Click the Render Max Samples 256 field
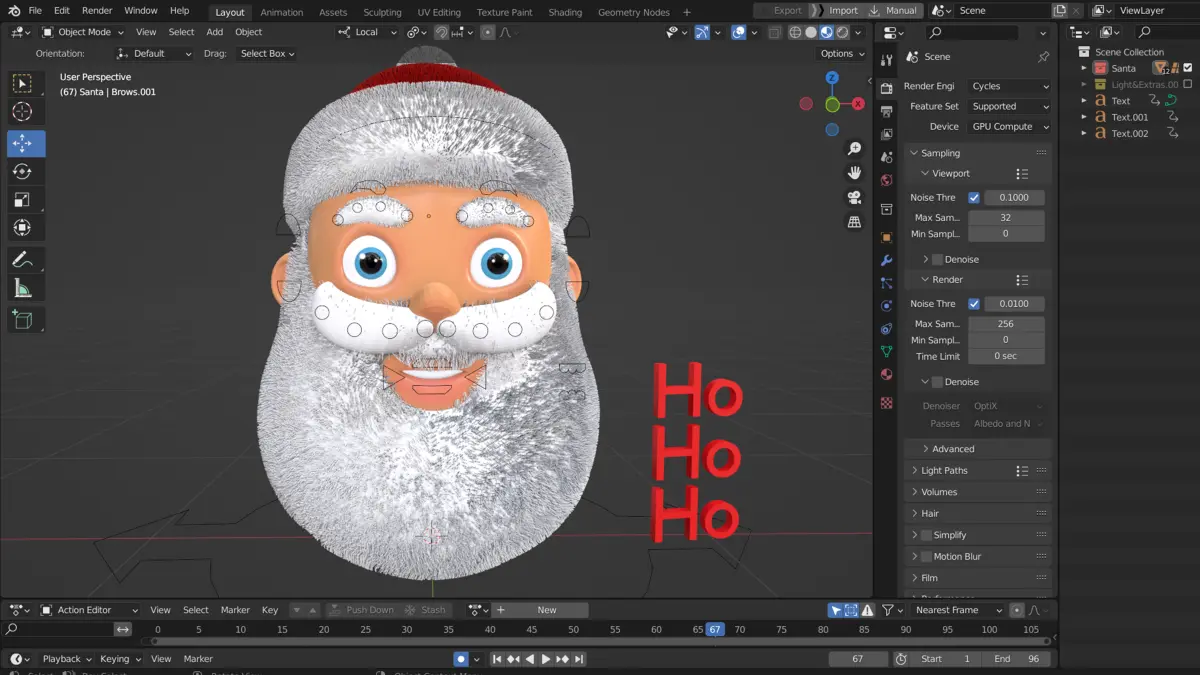Viewport: 1200px width, 675px height. (x=1006, y=324)
